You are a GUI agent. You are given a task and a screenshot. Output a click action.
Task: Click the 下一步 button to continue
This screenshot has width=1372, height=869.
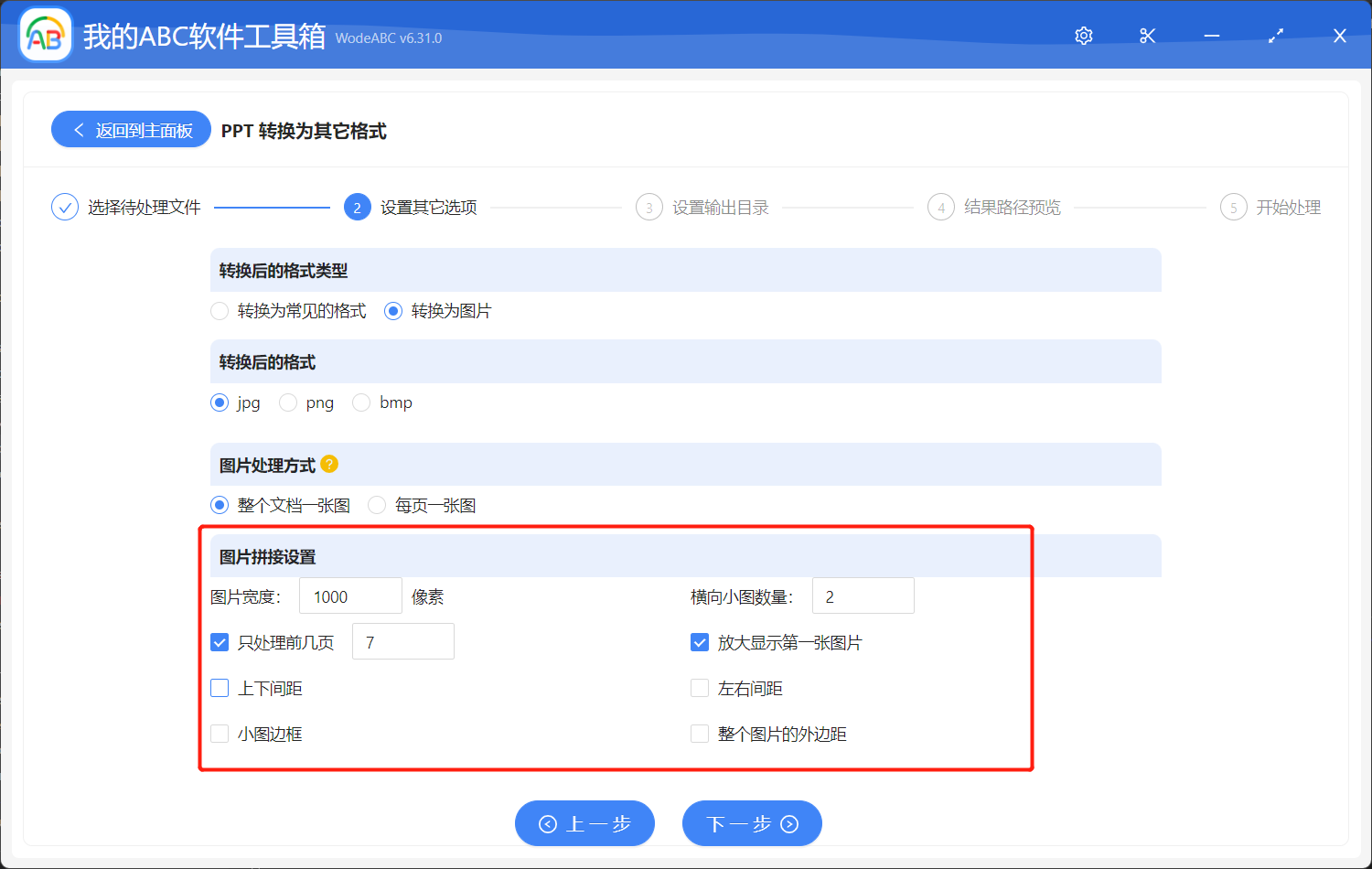click(x=752, y=822)
